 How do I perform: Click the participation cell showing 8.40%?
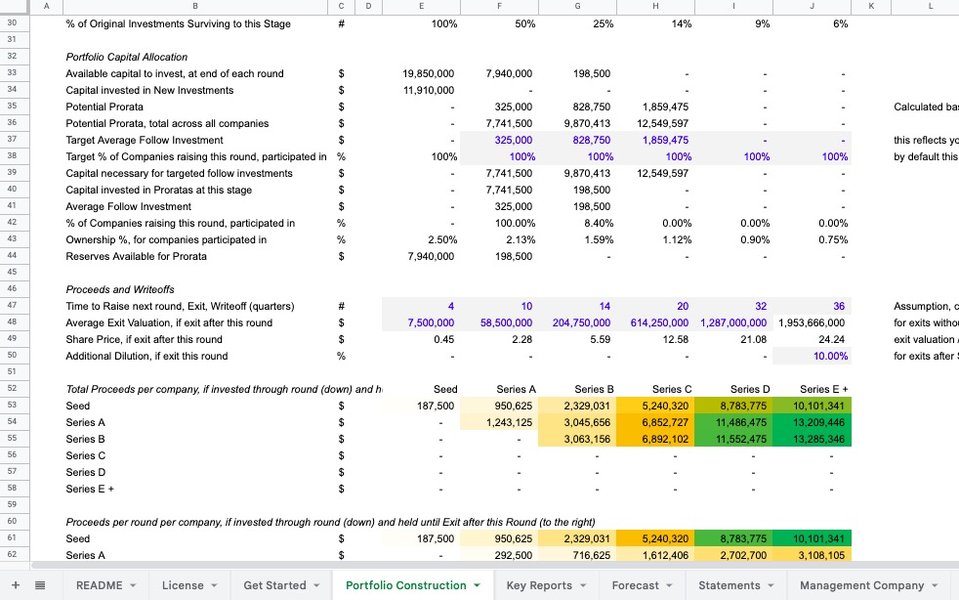coord(577,223)
